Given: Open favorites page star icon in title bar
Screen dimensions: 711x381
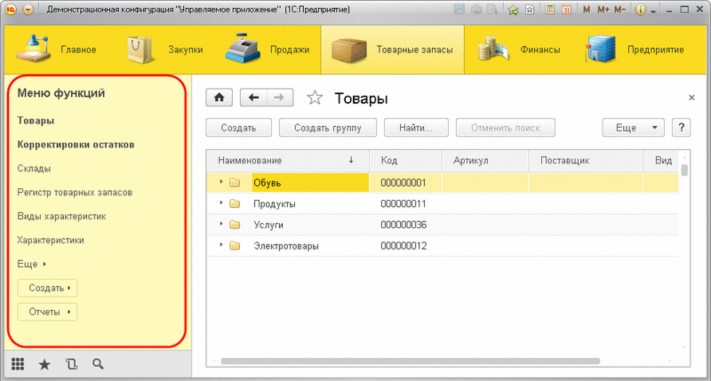Looking at the screenshot, I should pyautogui.click(x=529, y=10).
